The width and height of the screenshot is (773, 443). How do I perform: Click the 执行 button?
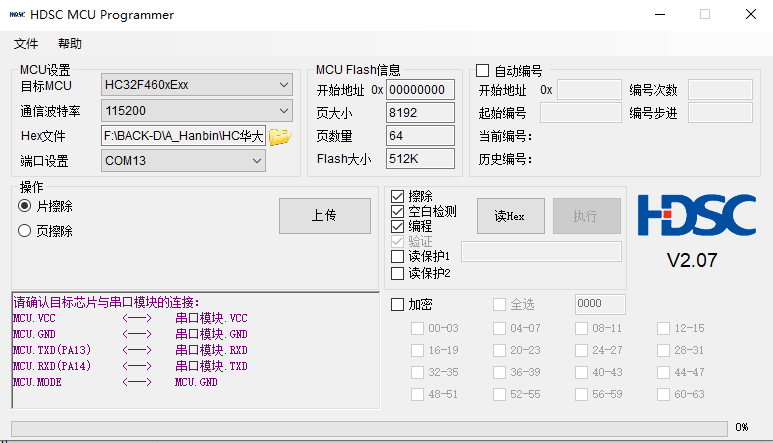[x=587, y=216]
